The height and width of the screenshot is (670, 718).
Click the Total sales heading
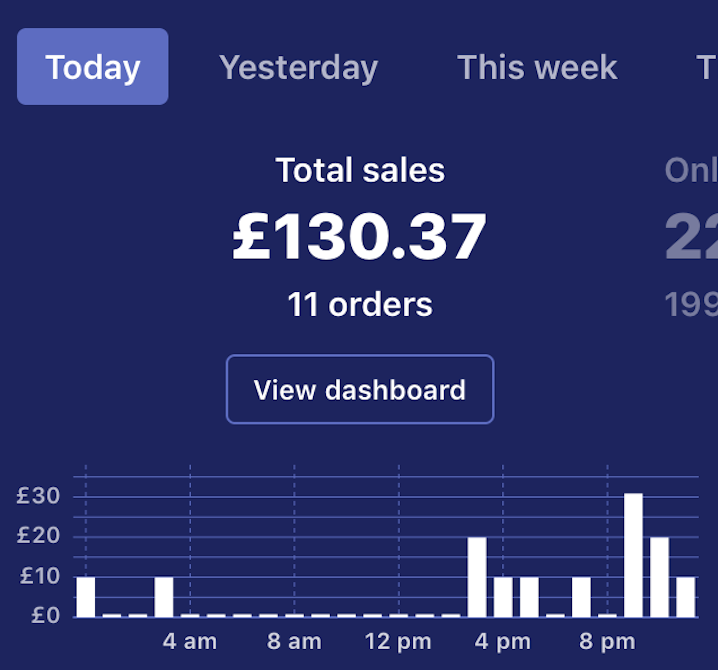pos(360,170)
